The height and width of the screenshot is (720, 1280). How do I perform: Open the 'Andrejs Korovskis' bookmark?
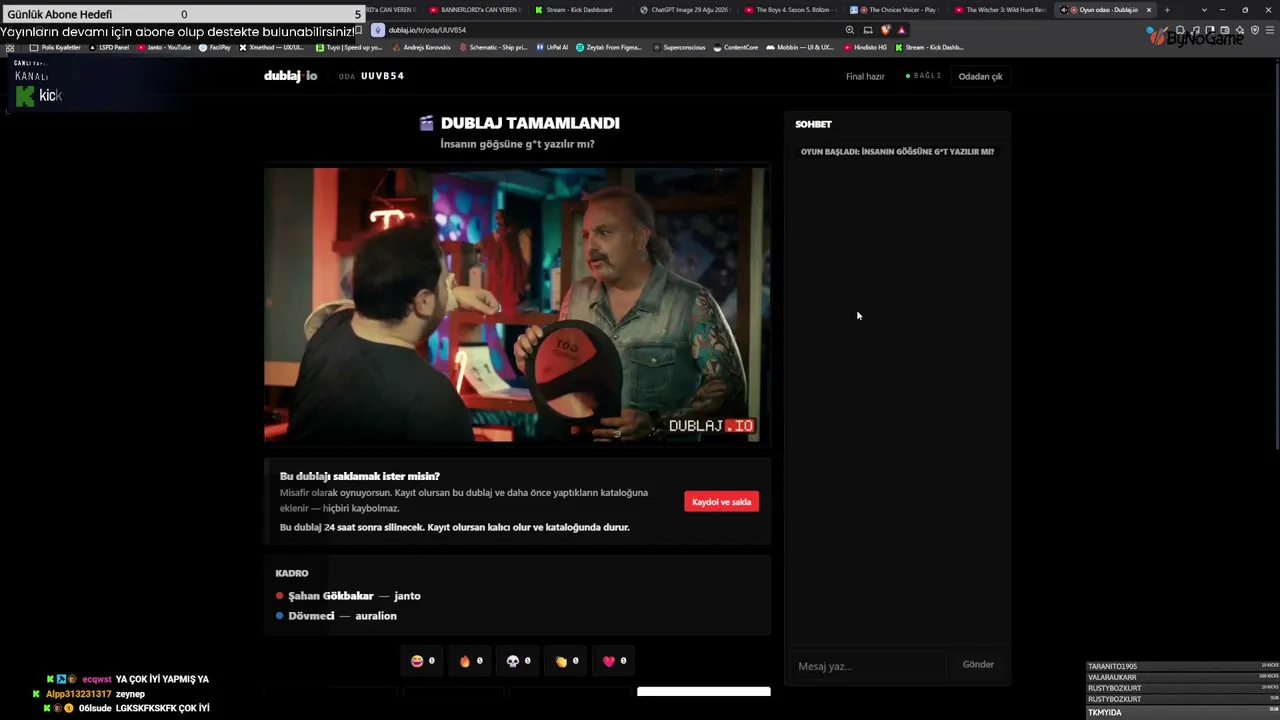point(421,47)
